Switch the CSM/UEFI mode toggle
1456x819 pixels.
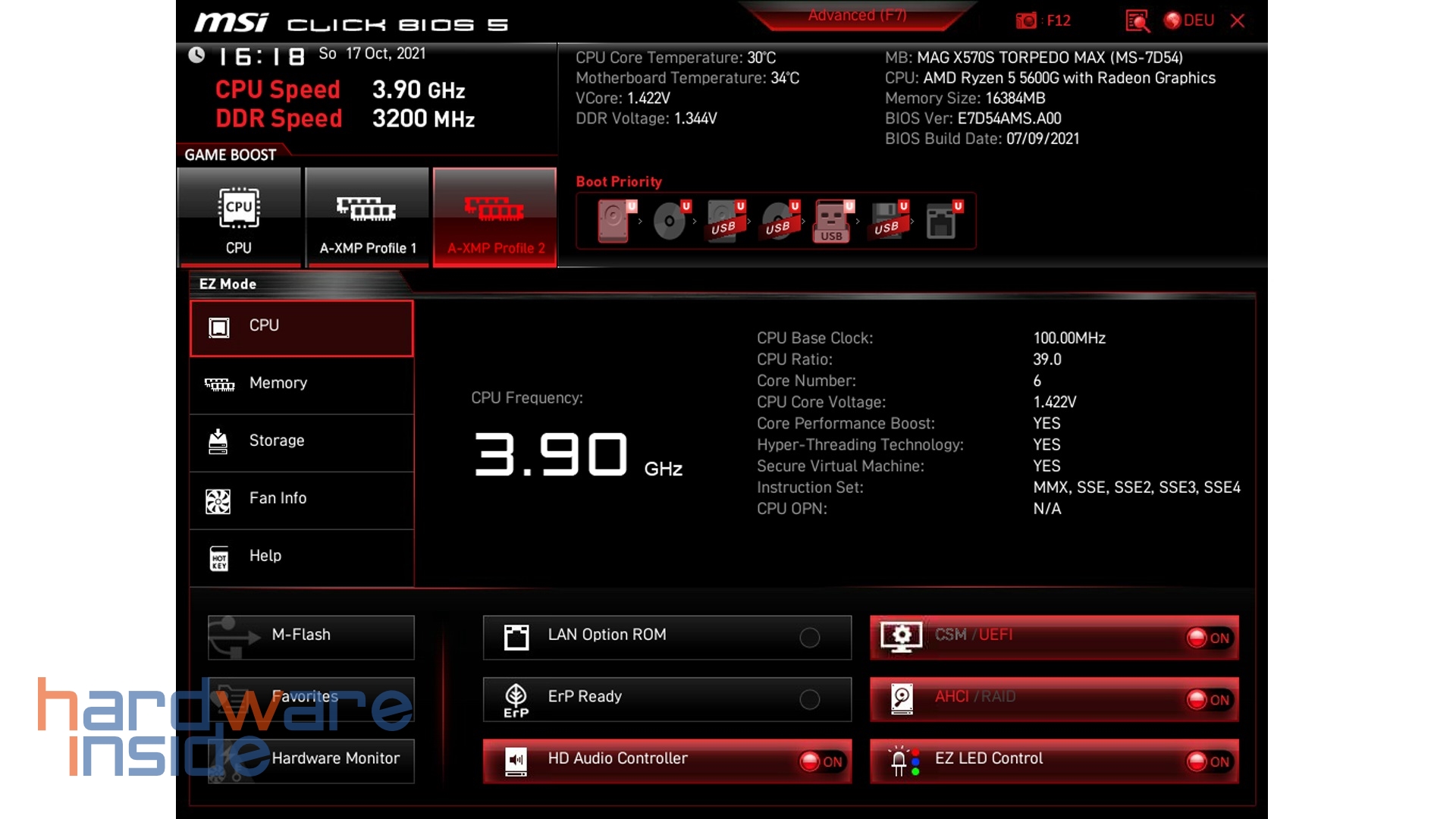click(1209, 638)
